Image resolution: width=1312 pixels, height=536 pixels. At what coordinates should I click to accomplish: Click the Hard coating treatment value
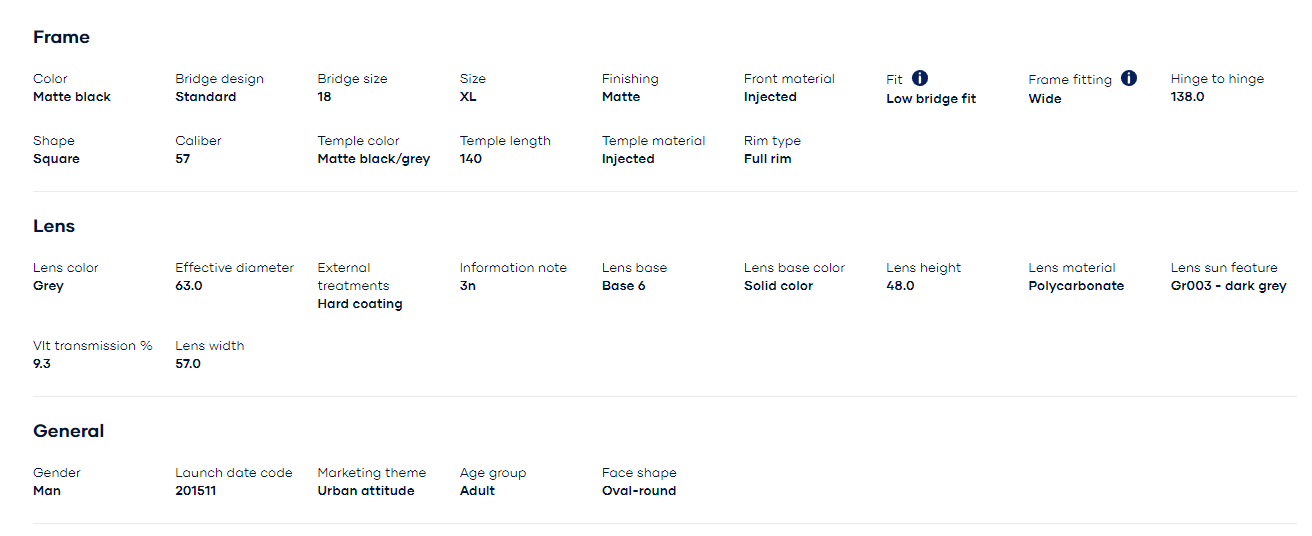coord(360,304)
